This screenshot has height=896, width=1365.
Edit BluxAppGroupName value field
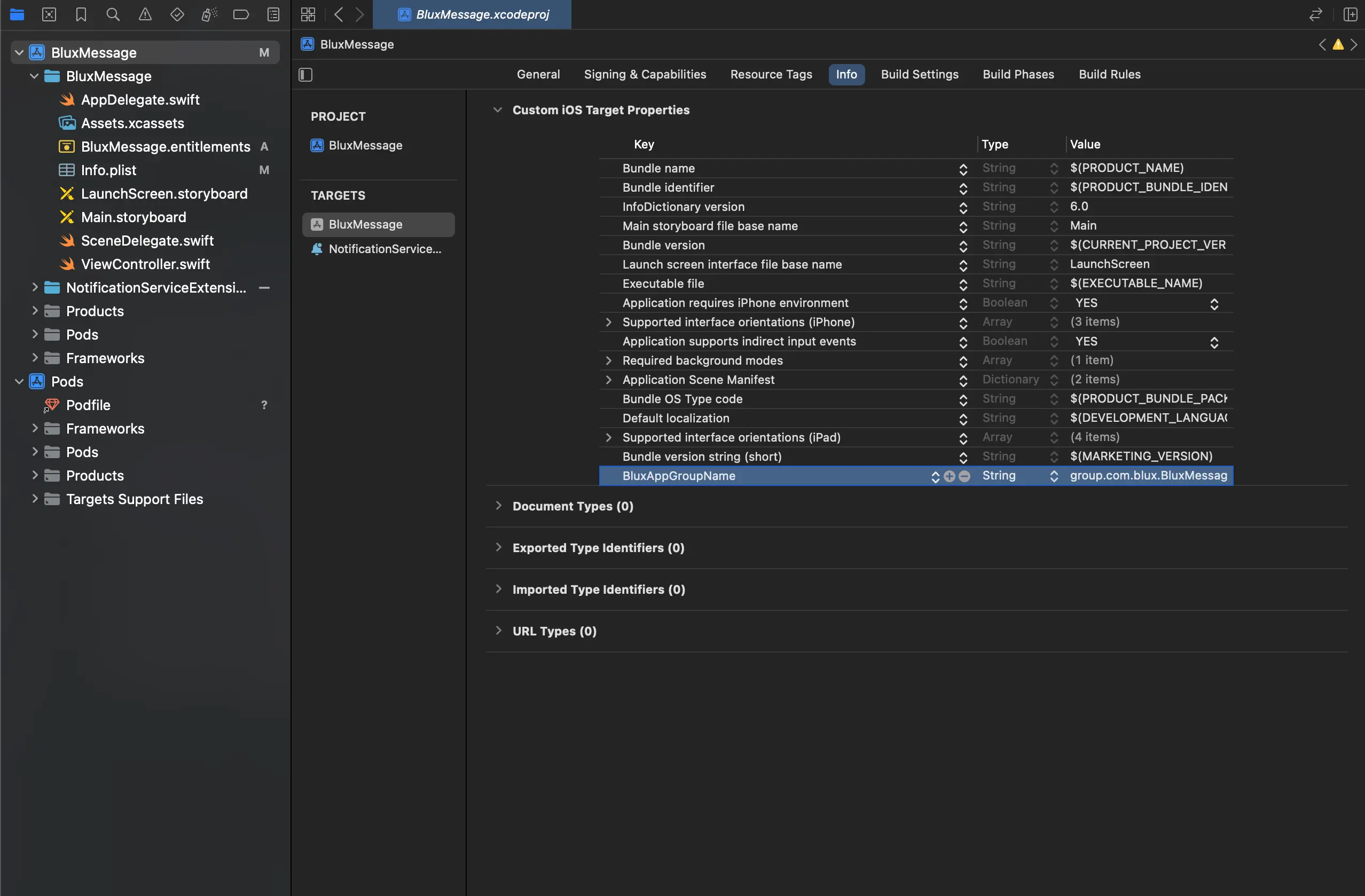[x=1149, y=476]
